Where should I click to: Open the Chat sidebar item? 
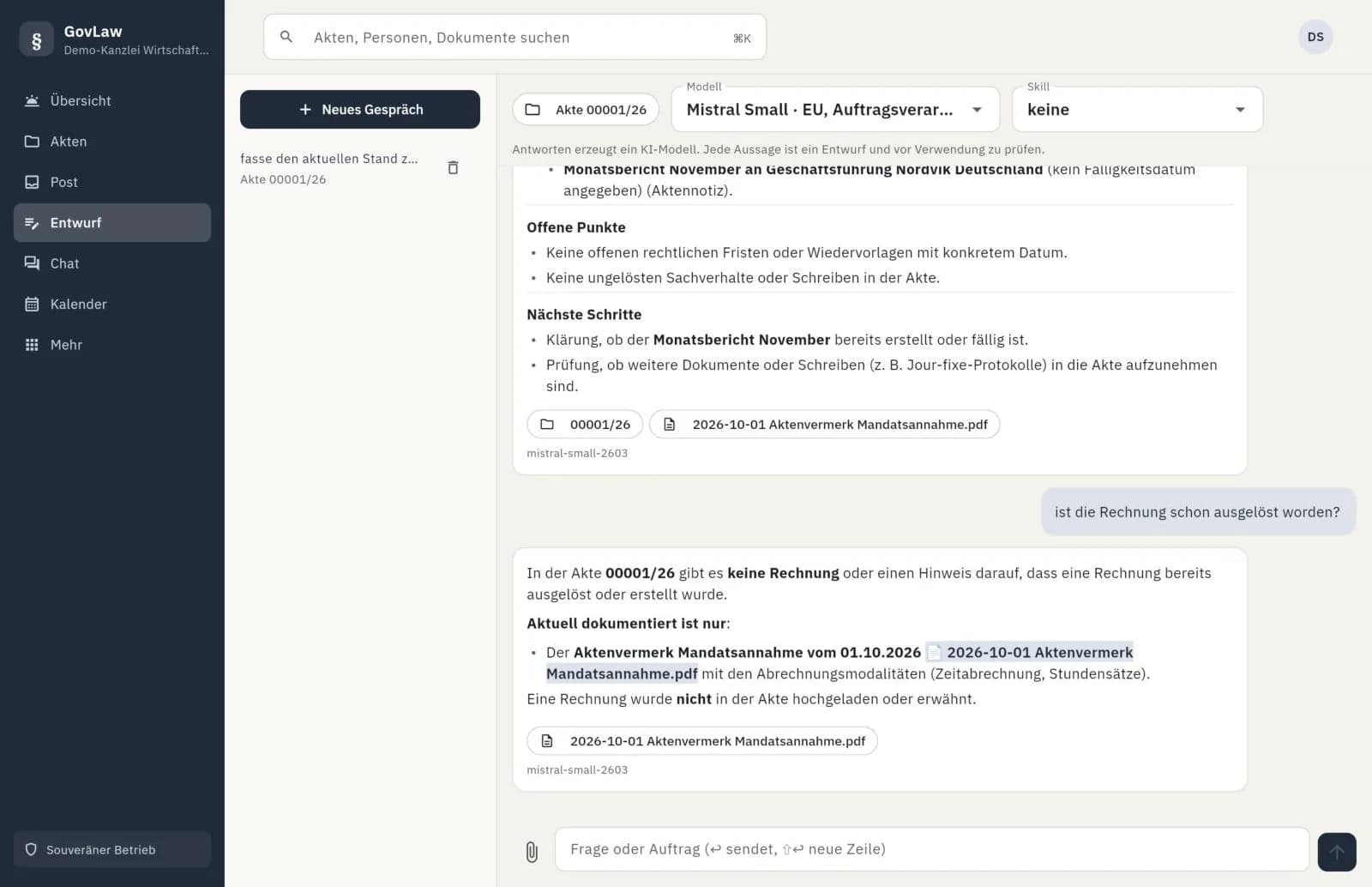coord(112,263)
